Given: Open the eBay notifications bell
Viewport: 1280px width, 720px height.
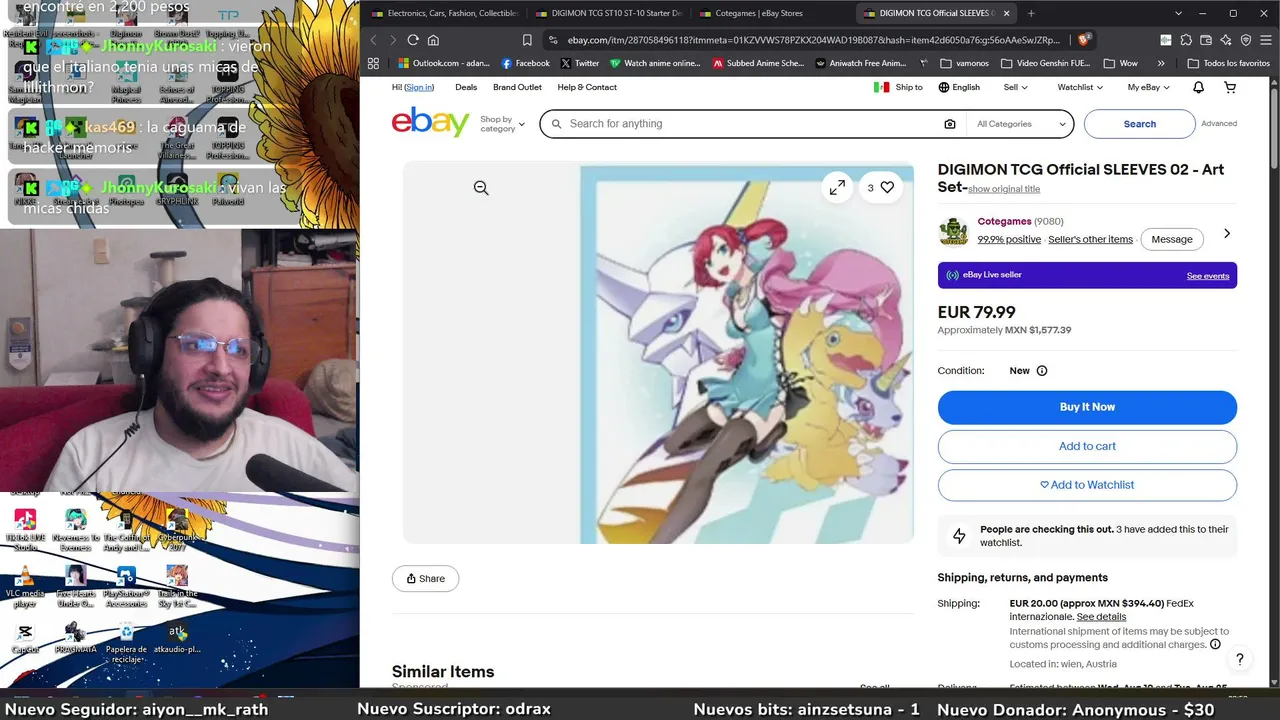Looking at the screenshot, I should (x=1198, y=88).
